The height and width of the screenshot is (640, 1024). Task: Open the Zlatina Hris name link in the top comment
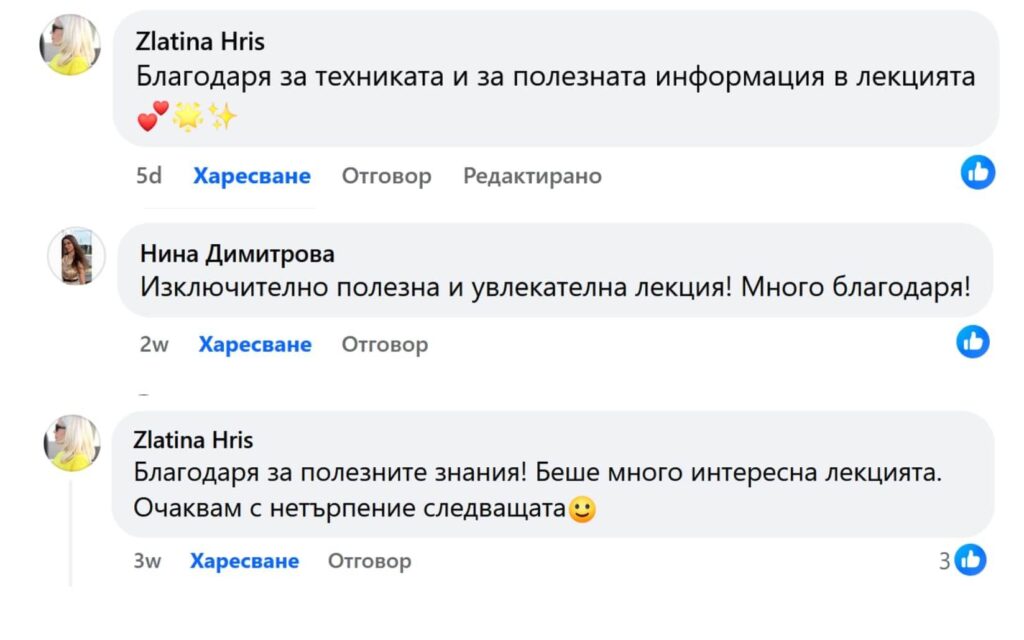pos(200,43)
